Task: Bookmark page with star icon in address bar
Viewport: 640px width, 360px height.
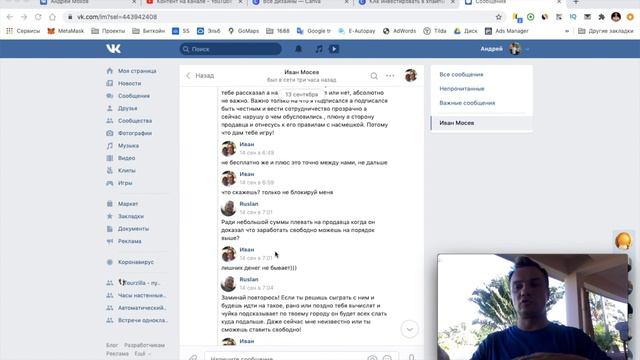Action: tap(498, 17)
